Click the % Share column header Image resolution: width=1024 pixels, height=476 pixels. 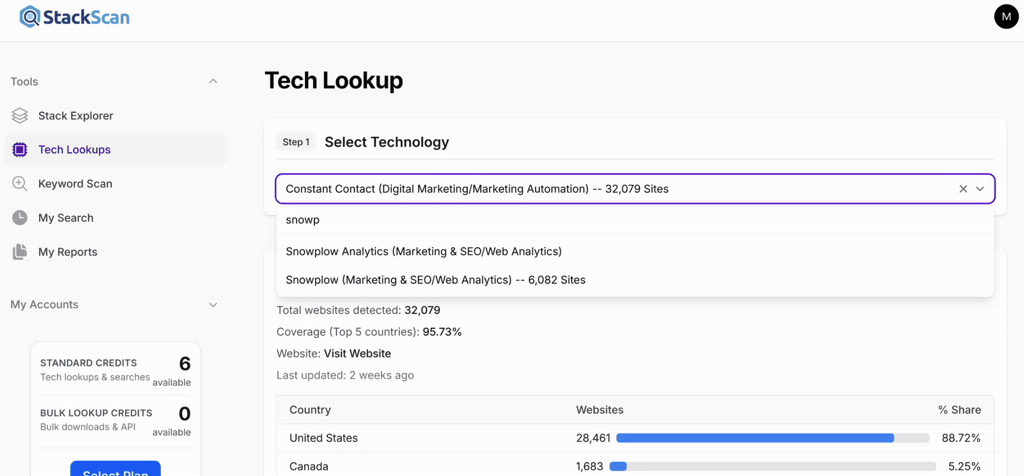959,409
